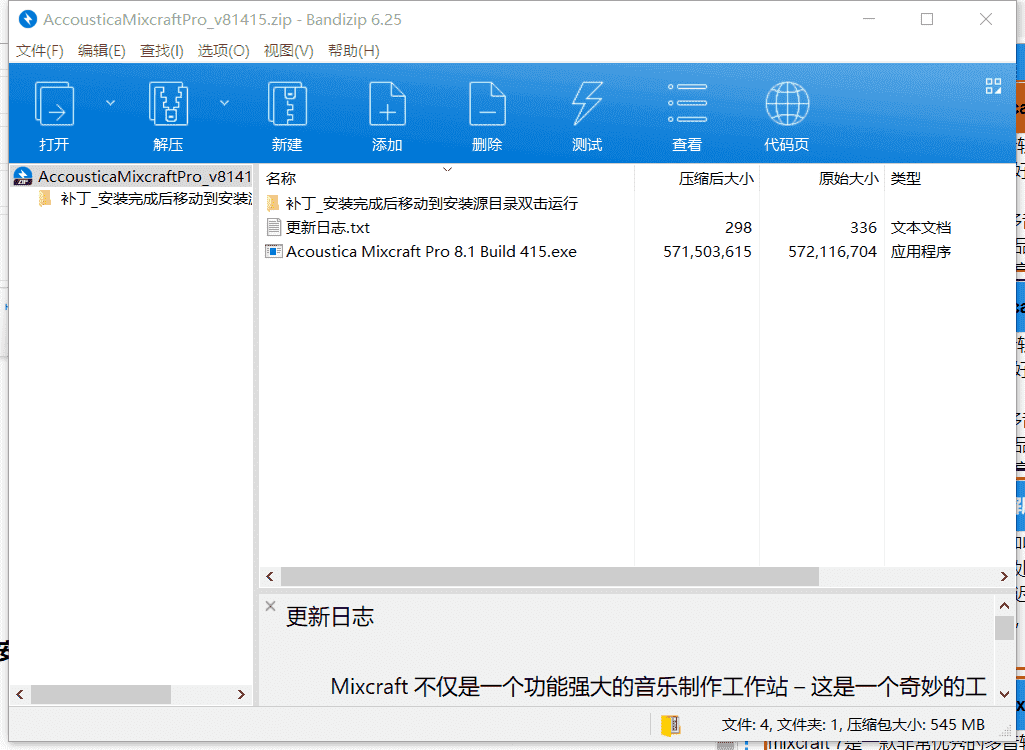
Task: Click left tree scroll right arrow
Action: pos(241,694)
